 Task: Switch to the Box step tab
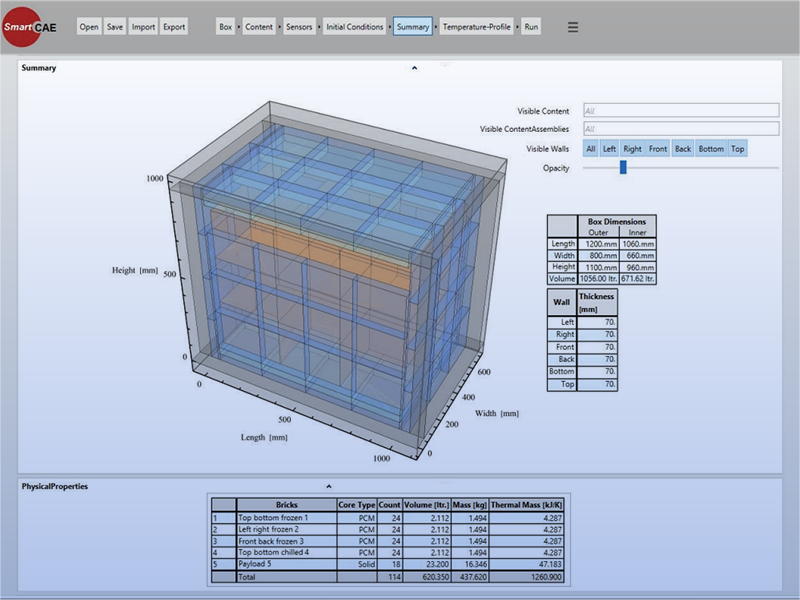(226, 27)
